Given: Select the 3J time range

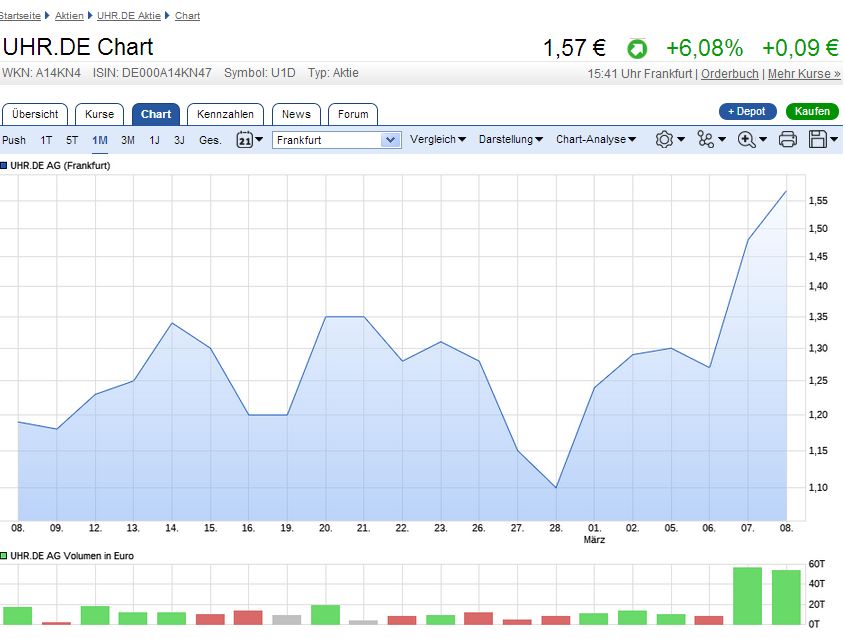Looking at the screenshot, I should (179, 140).
